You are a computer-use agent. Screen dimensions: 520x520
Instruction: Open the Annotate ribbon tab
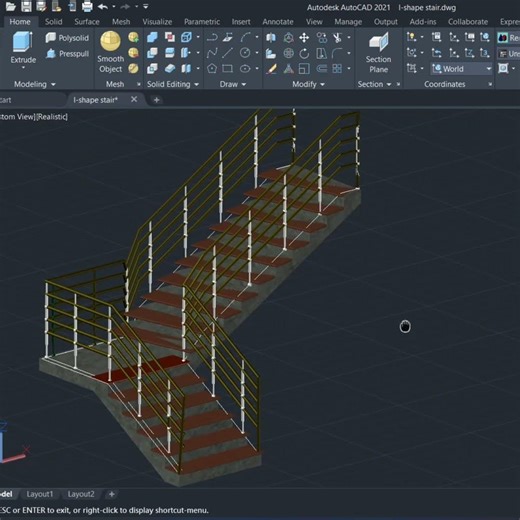278,22
